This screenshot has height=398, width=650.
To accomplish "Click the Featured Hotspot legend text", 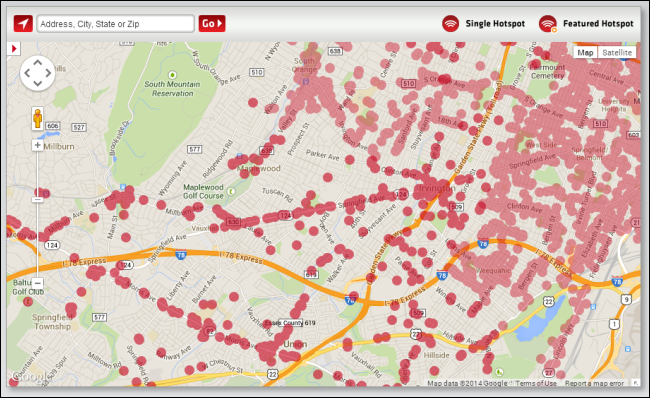I will coord(598,24).
